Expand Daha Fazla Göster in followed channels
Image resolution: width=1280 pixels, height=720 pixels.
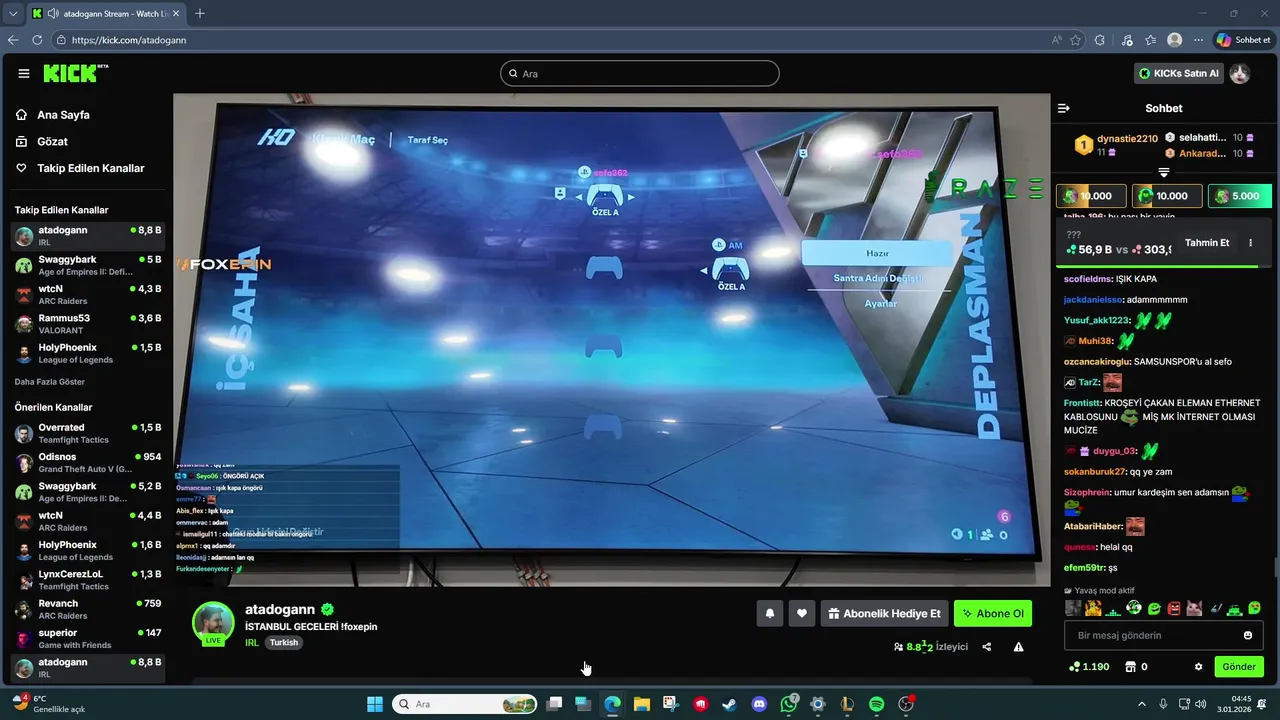point(49,382)
